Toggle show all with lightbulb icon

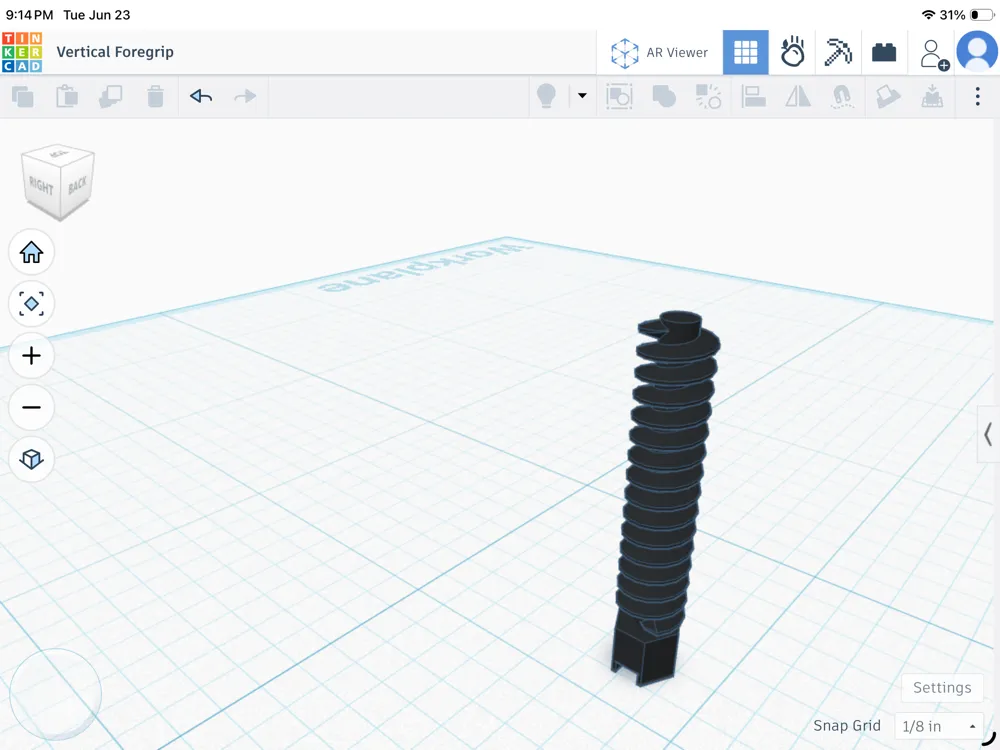click(x=547, y=96)
